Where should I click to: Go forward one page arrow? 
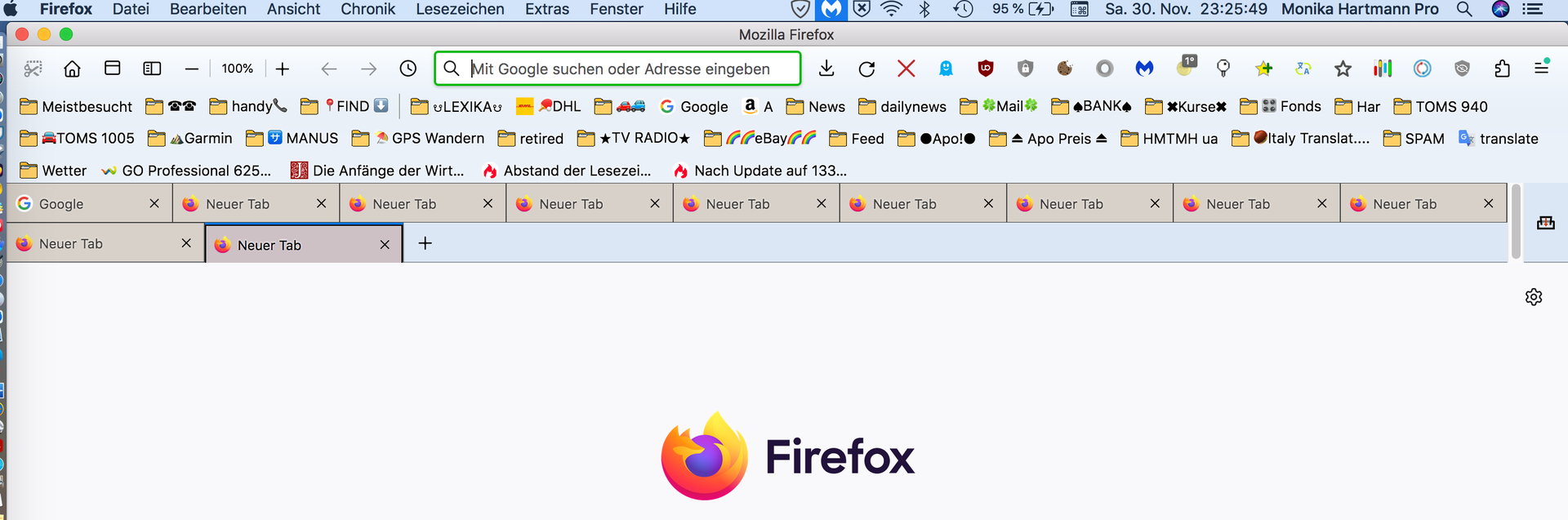coord(369,69)
